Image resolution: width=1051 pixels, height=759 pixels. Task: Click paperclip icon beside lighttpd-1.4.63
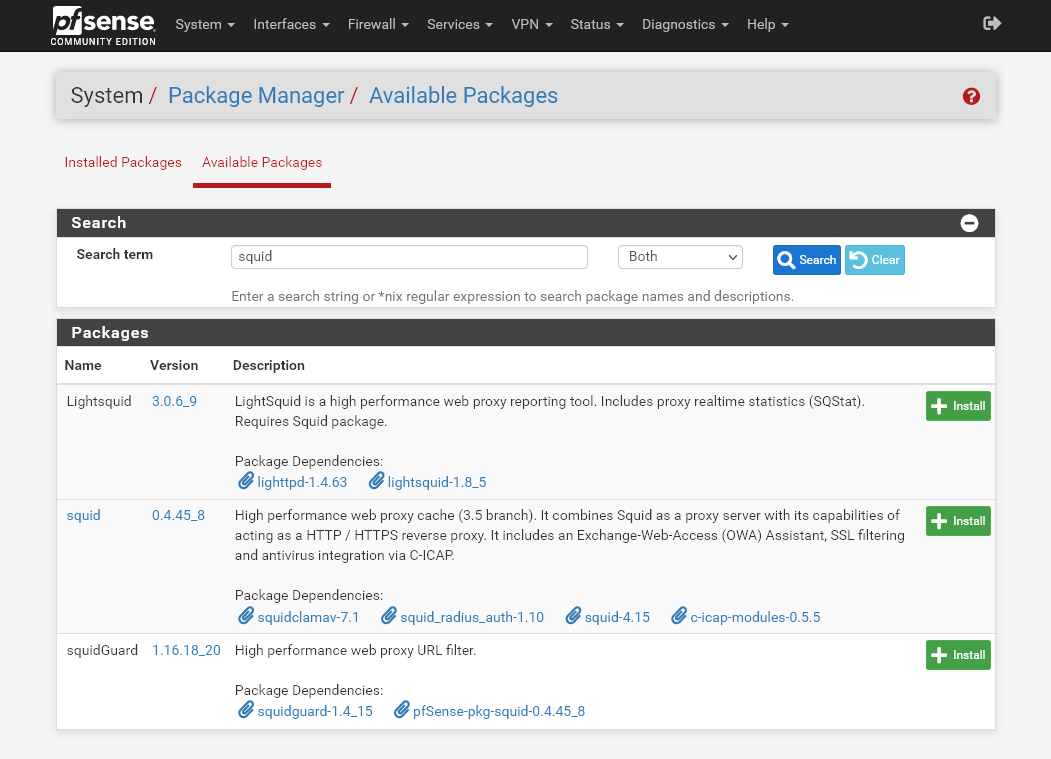click(245, 482)
